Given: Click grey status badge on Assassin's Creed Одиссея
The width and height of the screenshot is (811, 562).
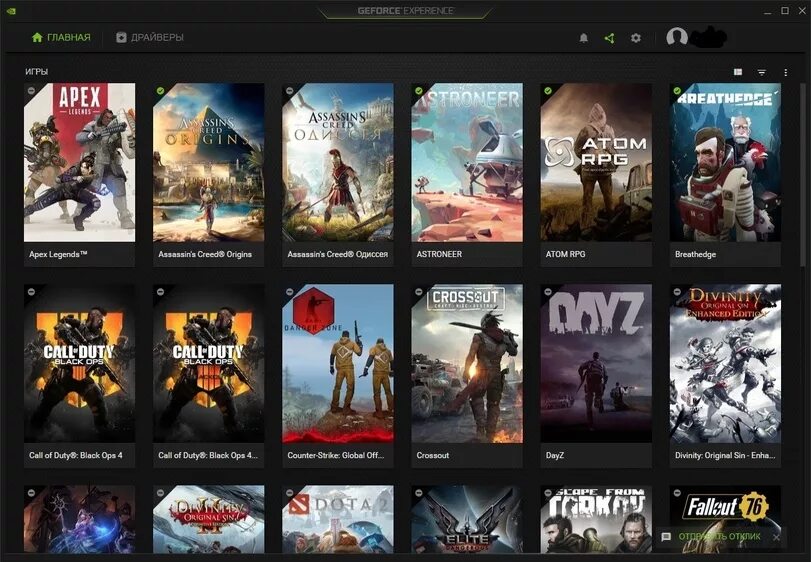Looking at the screenshot, I should click(290, 90).
